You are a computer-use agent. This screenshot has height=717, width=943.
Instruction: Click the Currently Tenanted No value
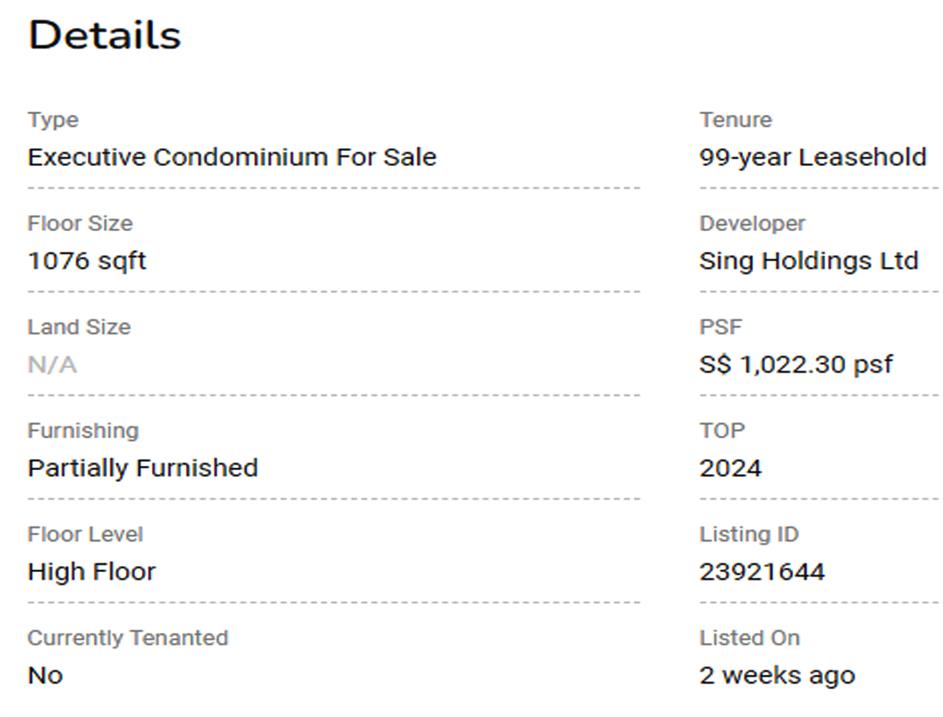(45, 676)
